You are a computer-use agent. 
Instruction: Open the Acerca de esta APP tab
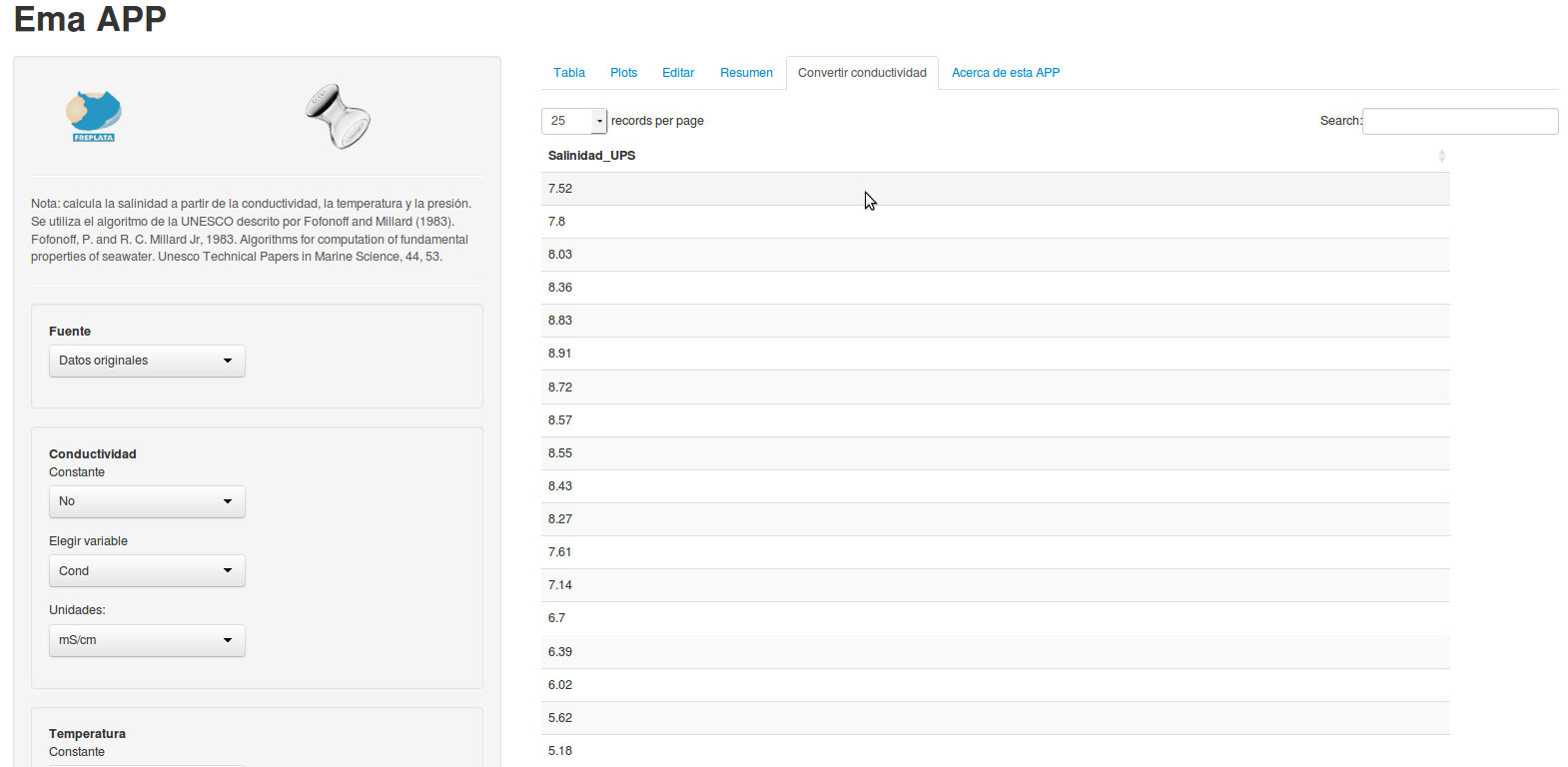[x=1006, y=73]
